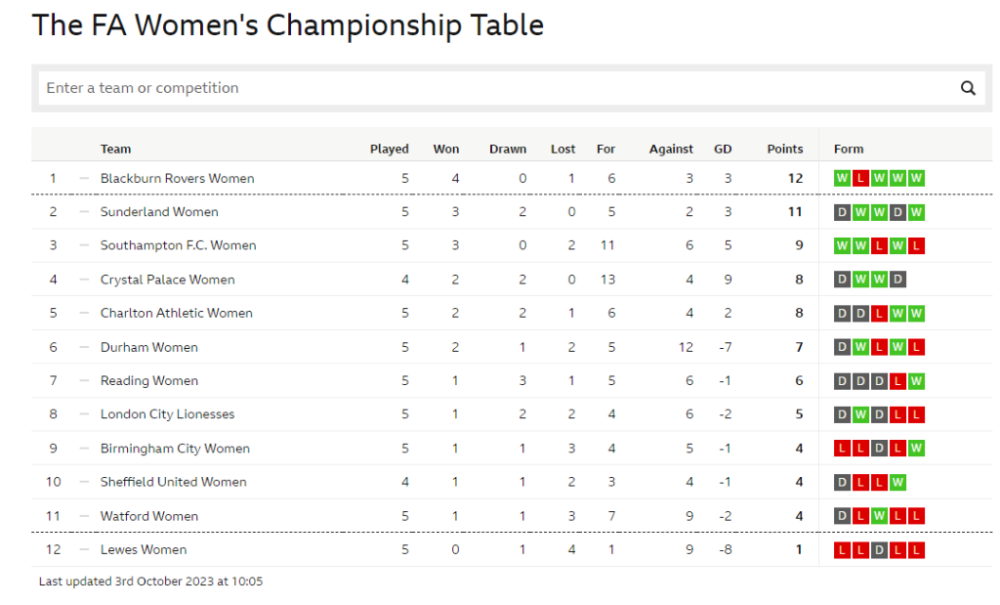Open Durham Women team page
Viewport: 1000px width, 605px height.
(149, 347)
